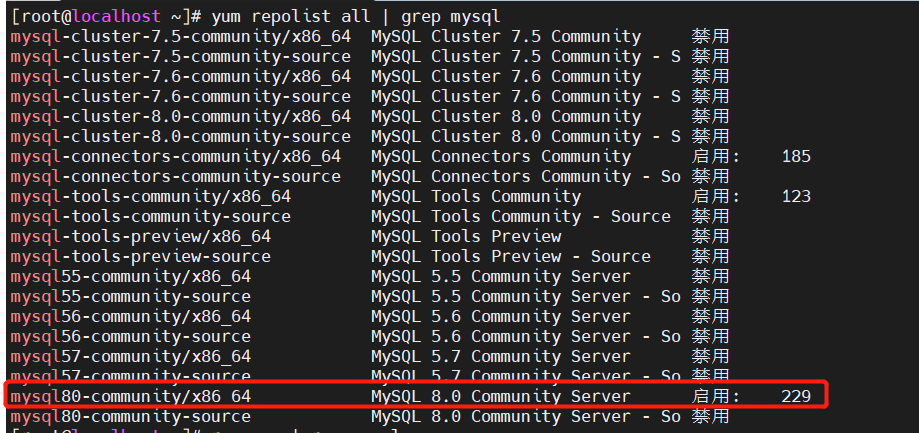Click 'MySQL Connectors Community' in the x86_64 row
Screen dimensions: 919x433
(x=501, y=157)
